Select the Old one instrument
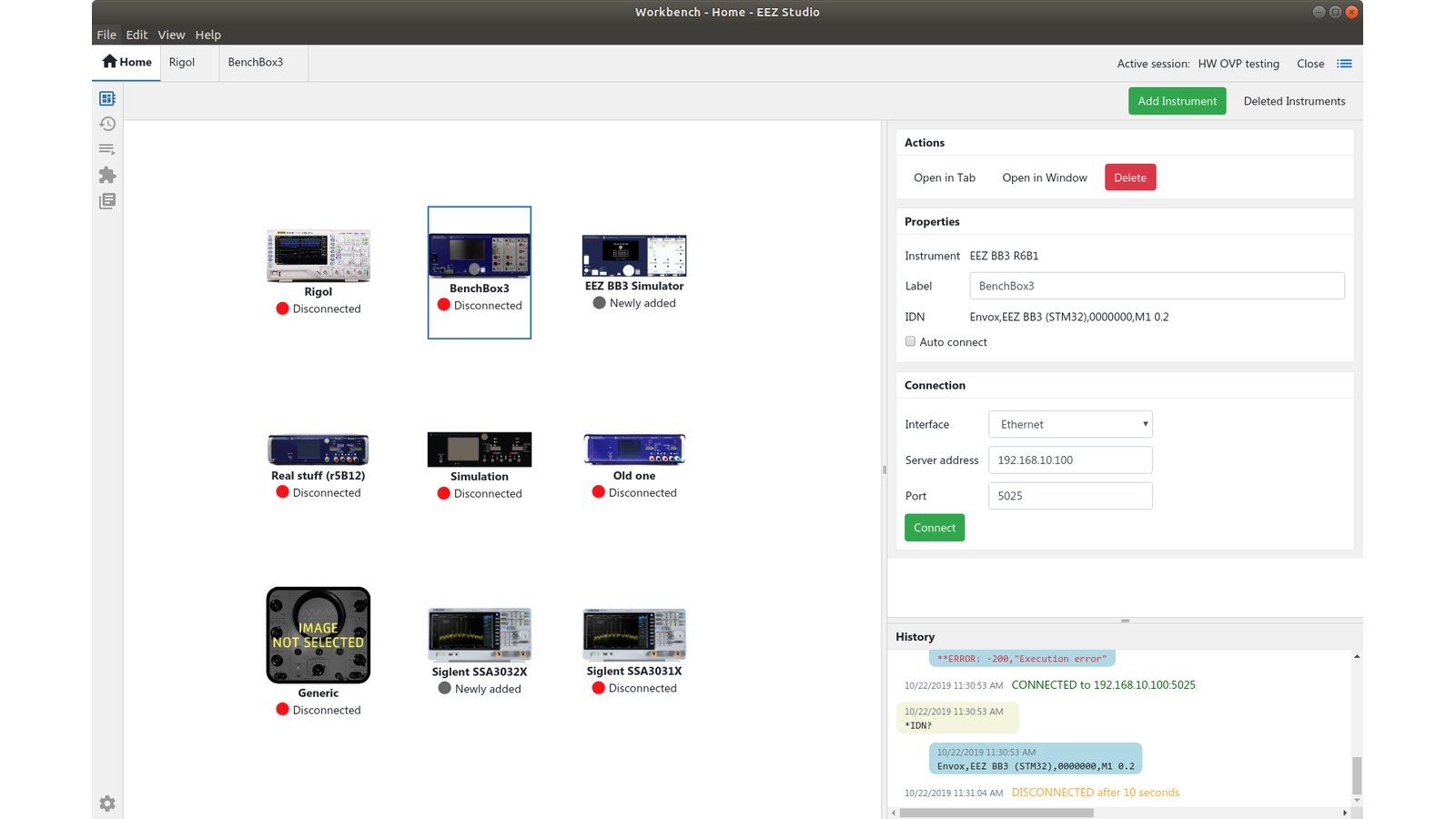 click(634, 467)
